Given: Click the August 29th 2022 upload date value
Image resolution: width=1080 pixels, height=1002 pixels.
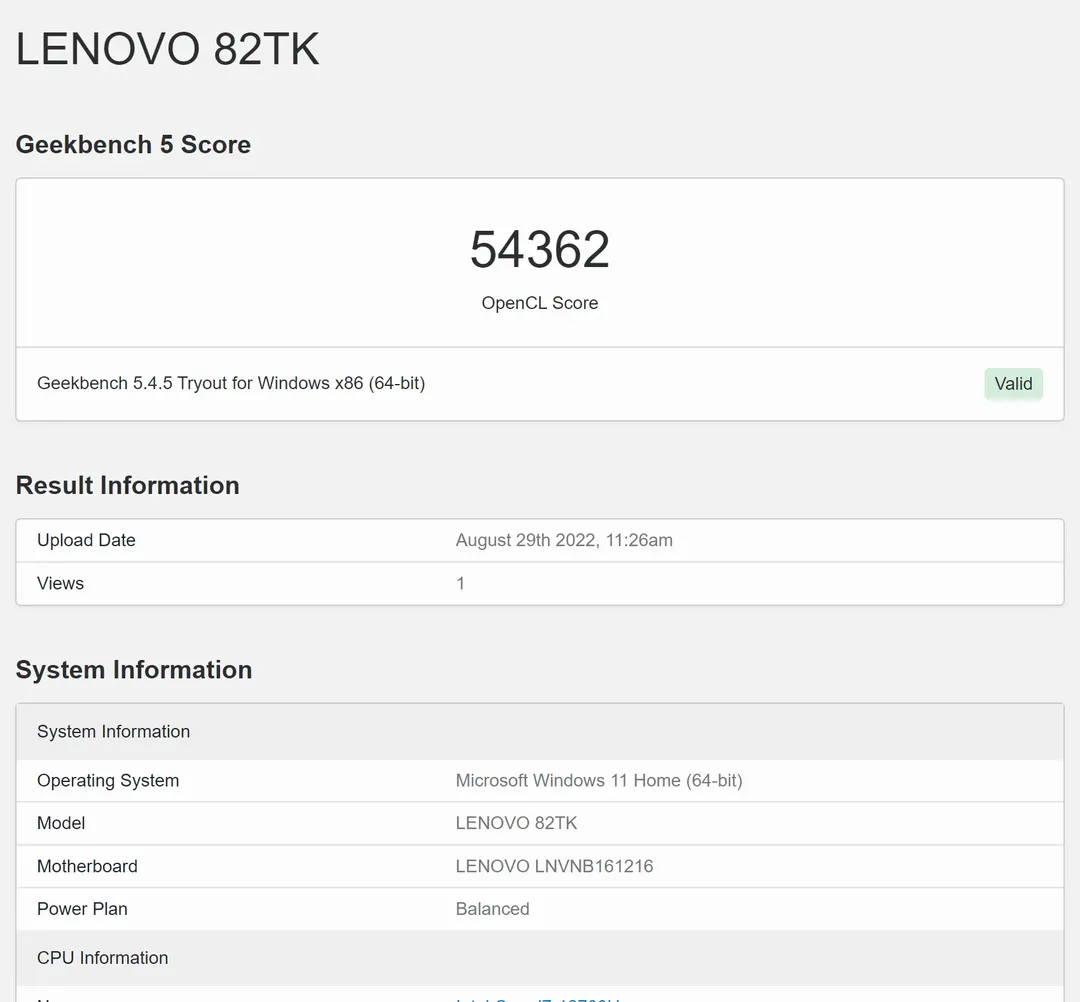Looking at the screenshot, I should pyautogui.click(x=564, y=540).
